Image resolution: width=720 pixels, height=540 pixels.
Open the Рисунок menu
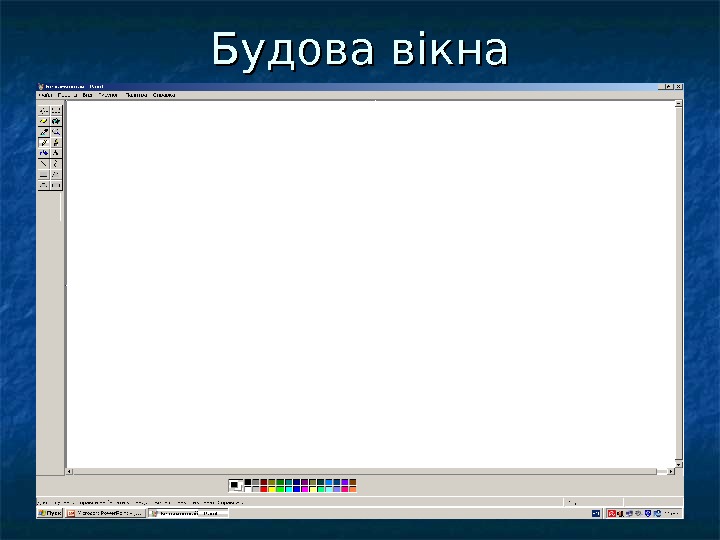pos(108,95)
